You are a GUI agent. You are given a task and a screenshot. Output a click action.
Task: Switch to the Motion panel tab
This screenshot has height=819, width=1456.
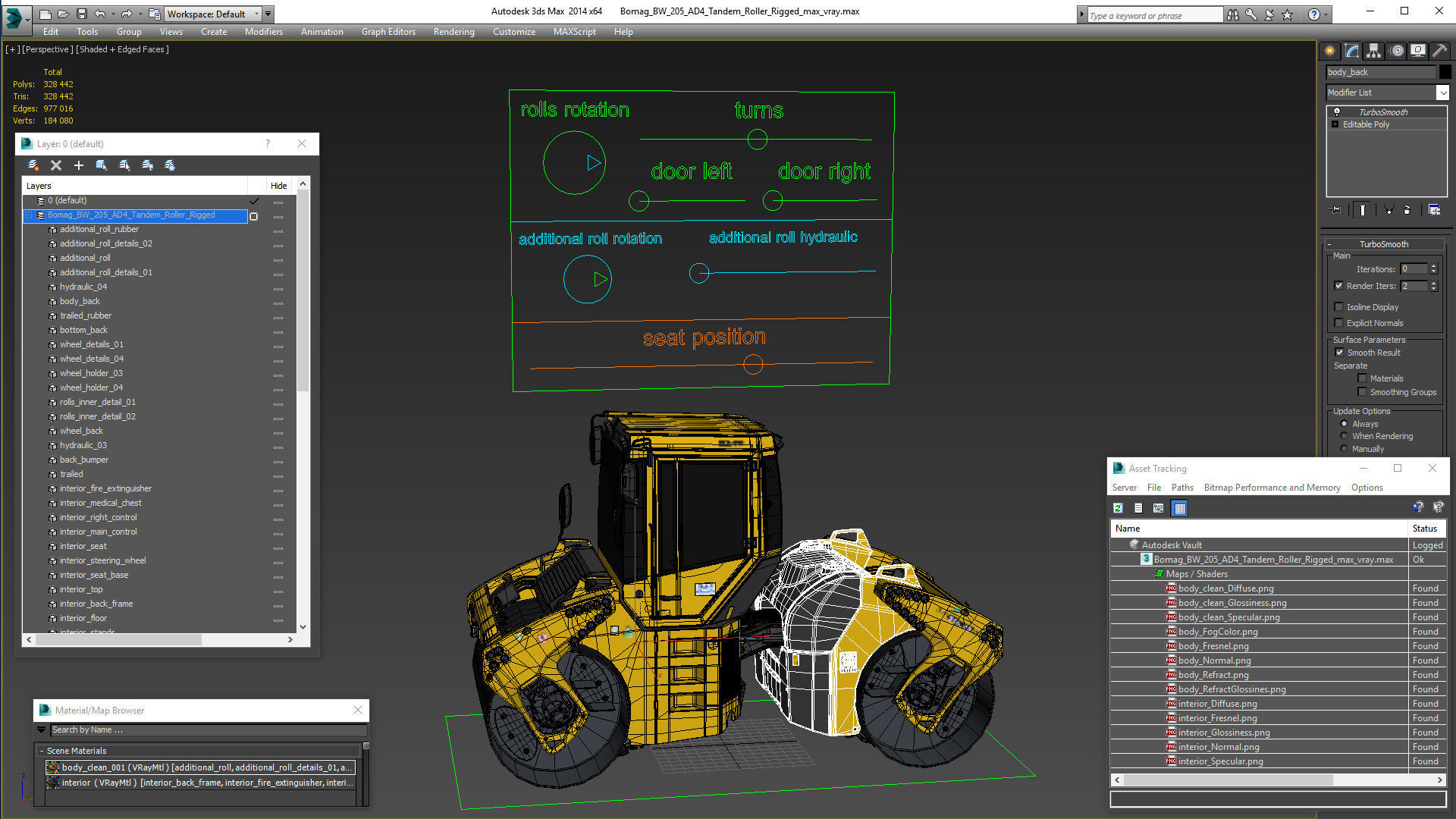[x=1396, y=51]
